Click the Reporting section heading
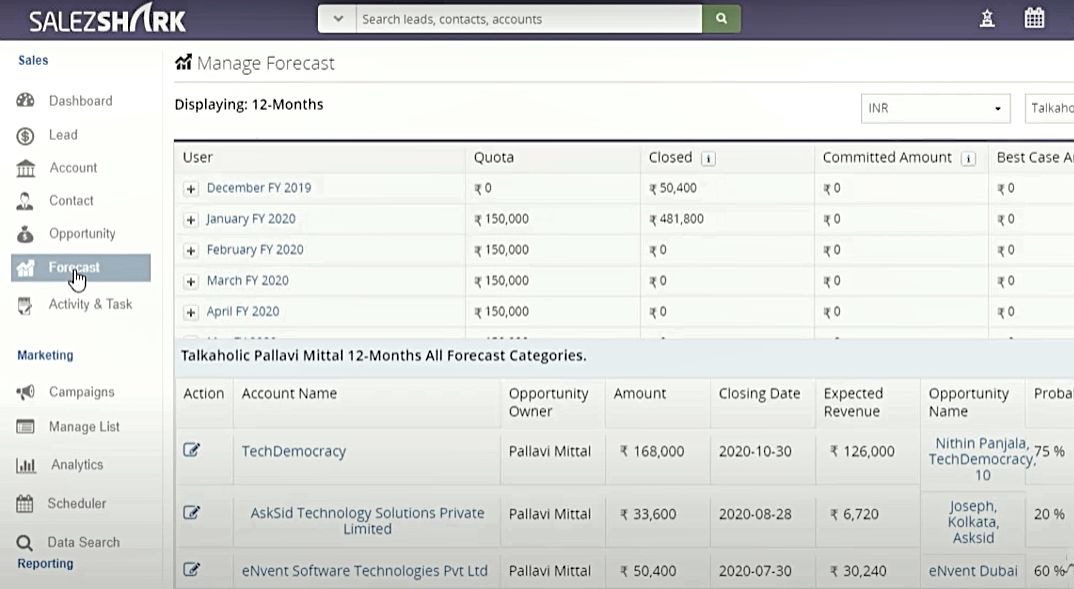This screenshot has height=589, width=1074. [x=45, y=564]
